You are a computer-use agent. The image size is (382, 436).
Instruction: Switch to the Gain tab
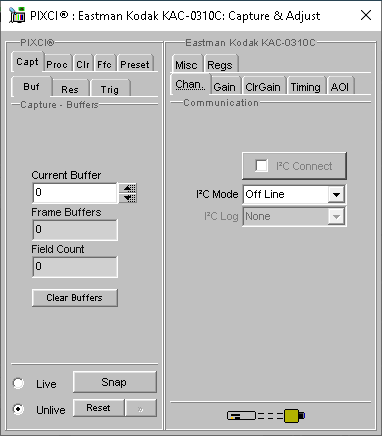(224, 87)
